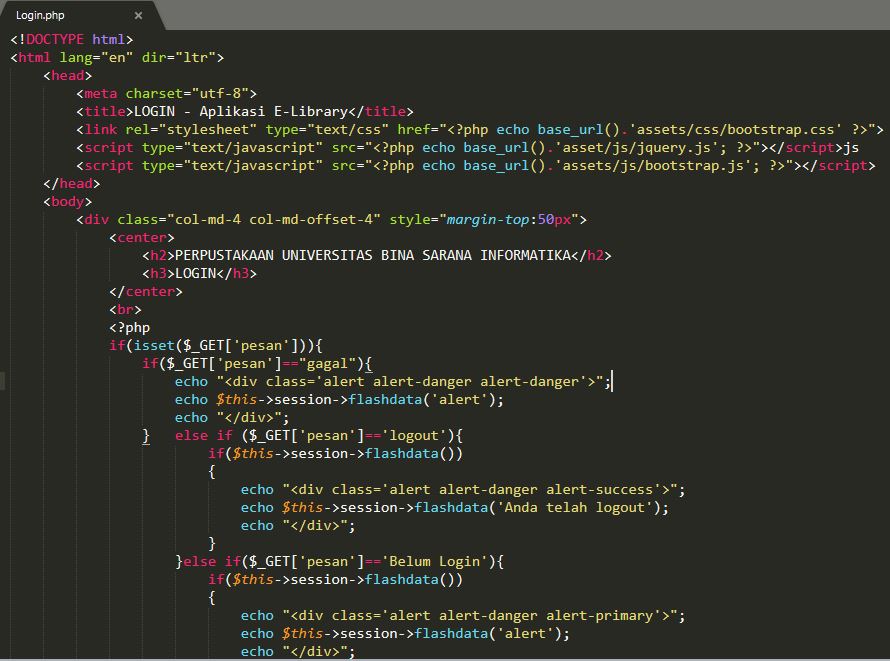
Task: Click the heading text 'PERPUSTAKAAN UNIVERSITAS BINA SARANA INFORMATIKA'
Action: click(372, 256)
